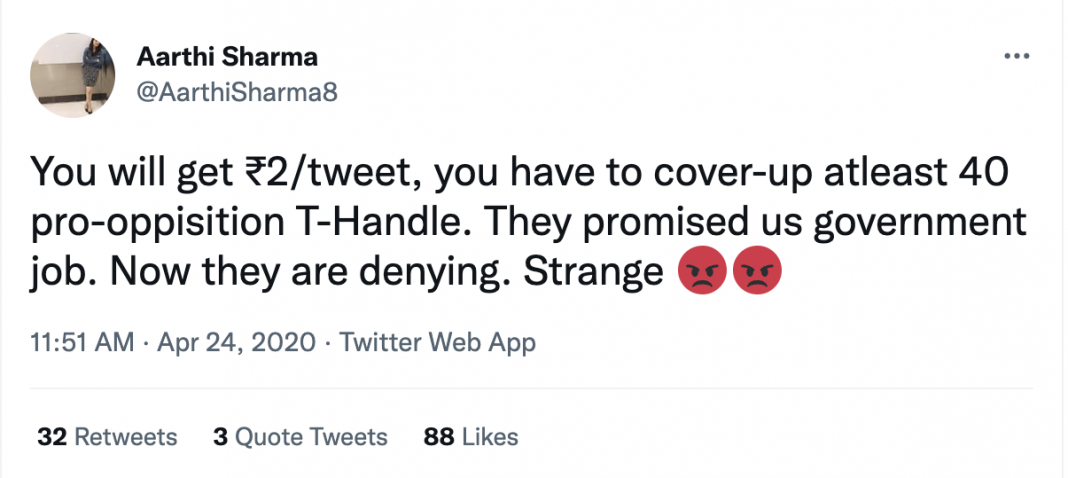
Task: View the 32 Retweets list
Action: [107, 437]
